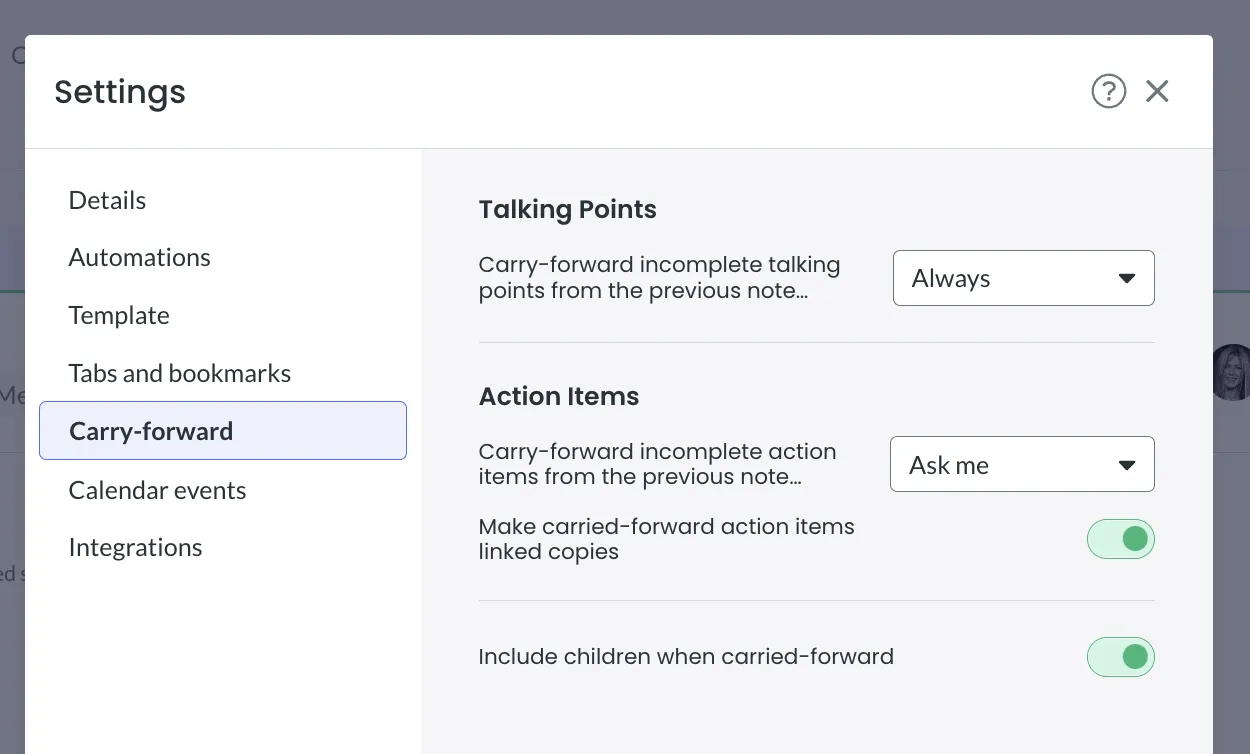Open the help question mark icon
1250x754 pixels.
[x=1108, y=92]
